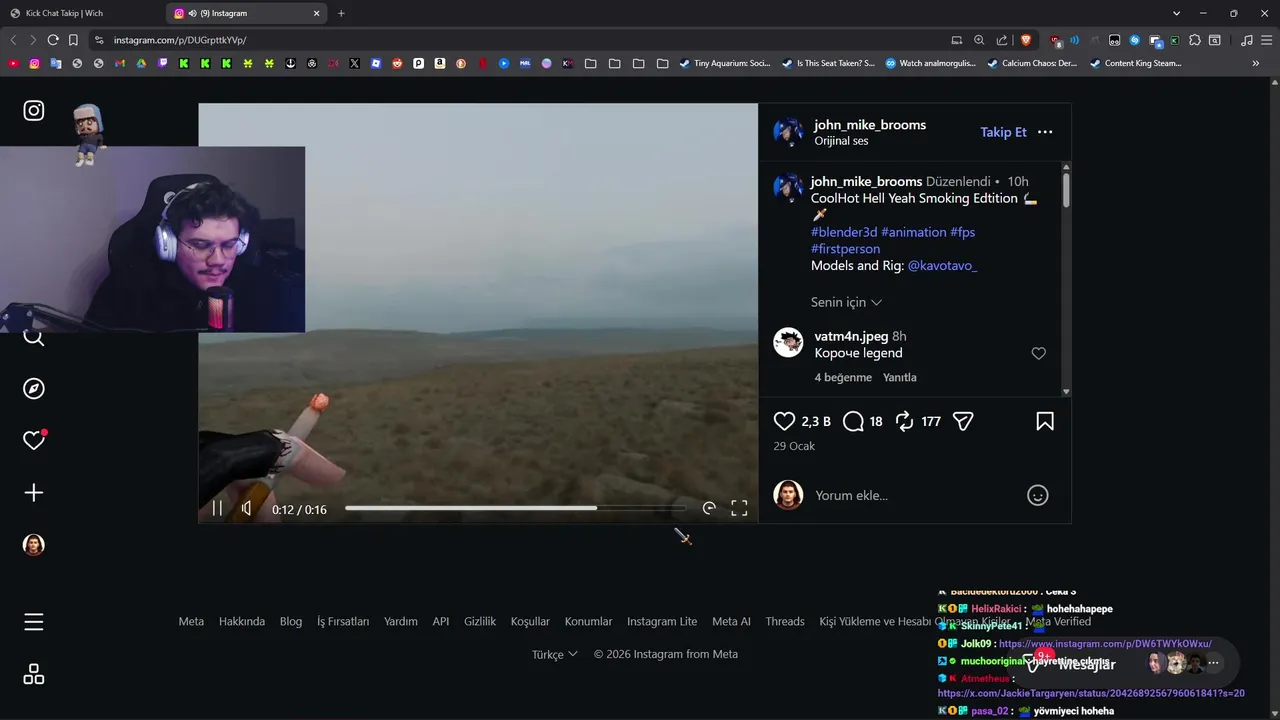Image resolution: width=1280 pixels, height=720 pixels.
Task: Open the Türkçe language dropdown in footer
Action: pyautogui.click(x=554, y=654)
